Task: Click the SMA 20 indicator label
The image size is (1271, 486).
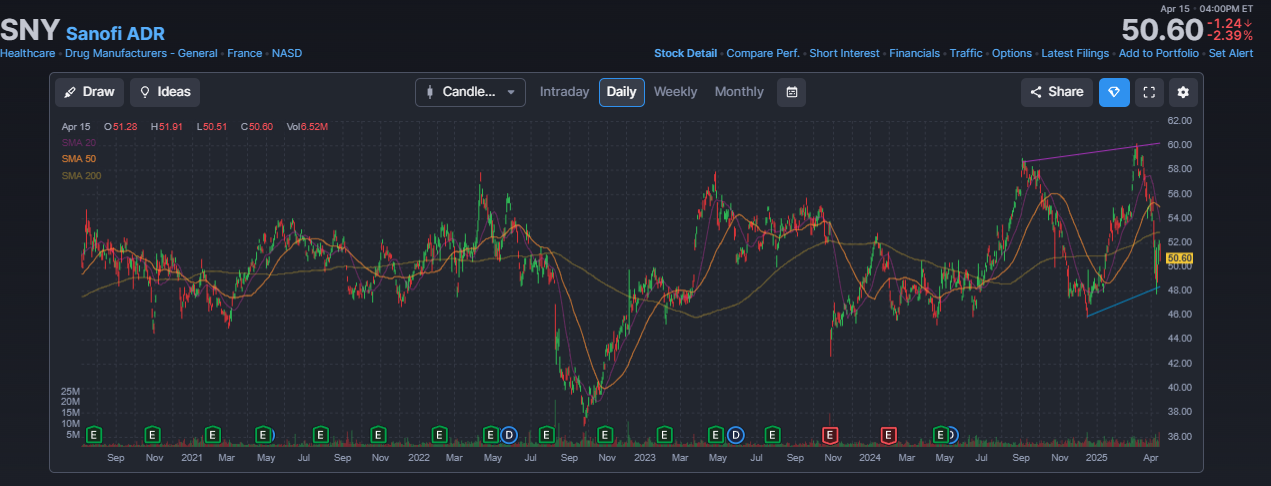Action: pyautogui.click(x=78, y=143)
